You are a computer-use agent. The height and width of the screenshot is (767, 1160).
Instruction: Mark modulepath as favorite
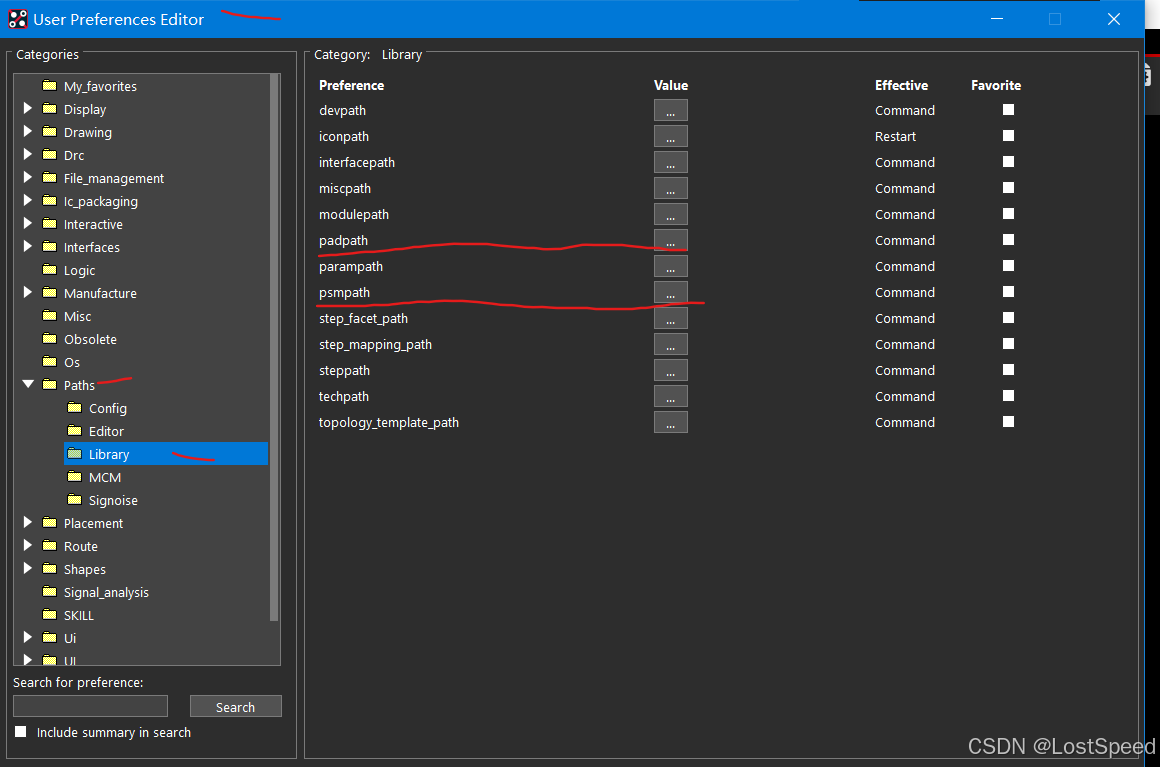[x=1008, y=214]
